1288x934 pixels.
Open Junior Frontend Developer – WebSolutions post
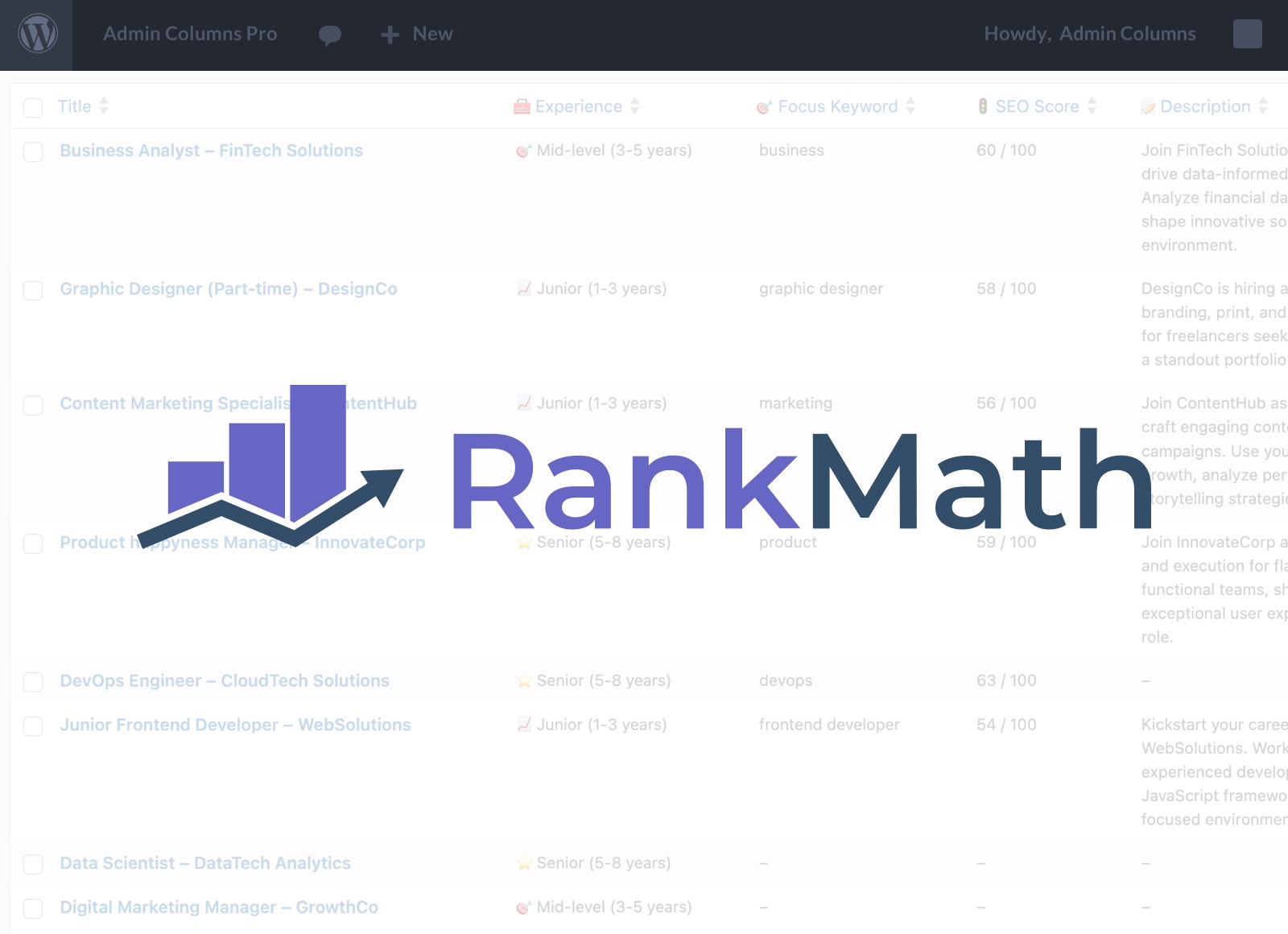tap(235, 725)
